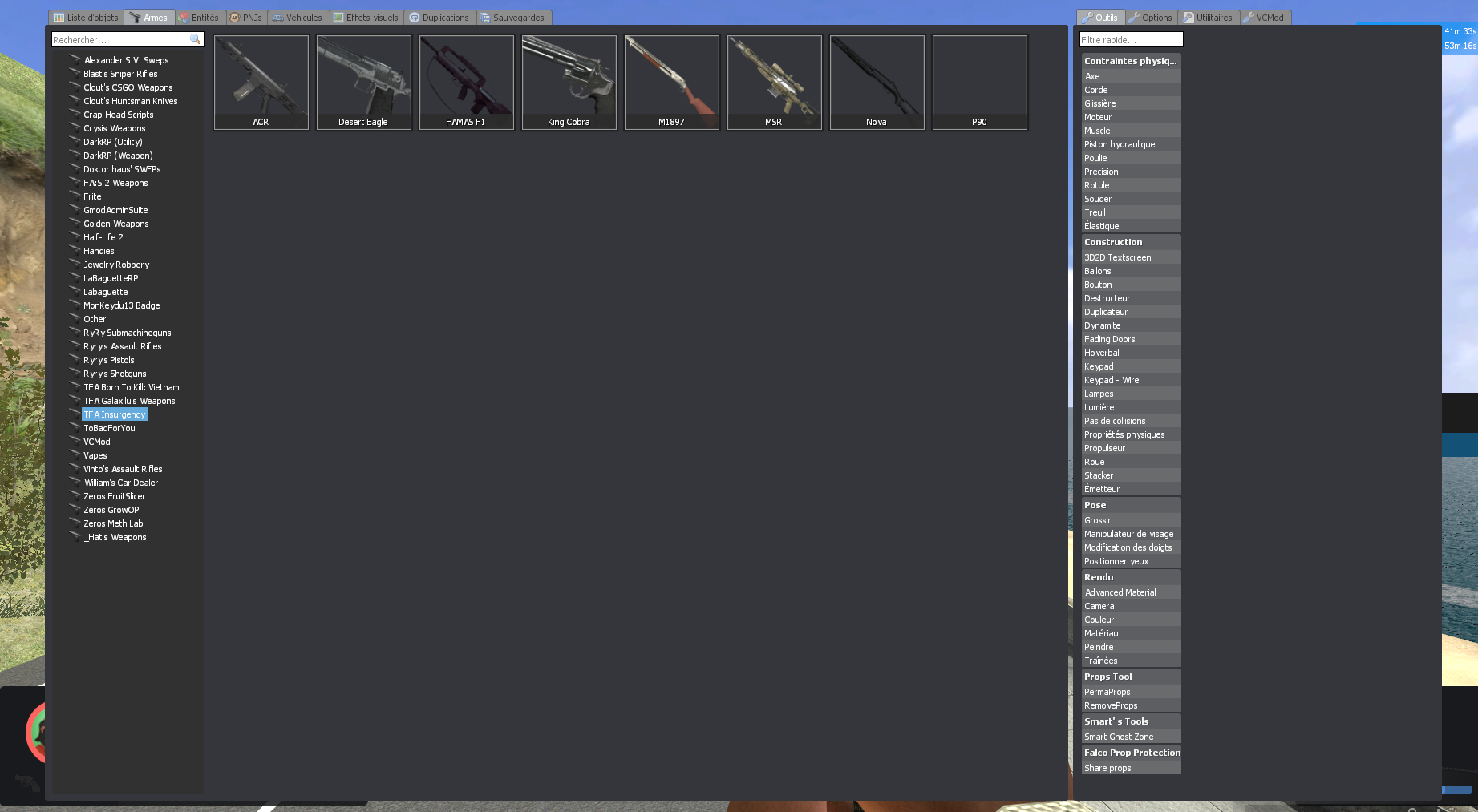Open the Share props option
The image size is (1478, 812).
click(1131, 768)
